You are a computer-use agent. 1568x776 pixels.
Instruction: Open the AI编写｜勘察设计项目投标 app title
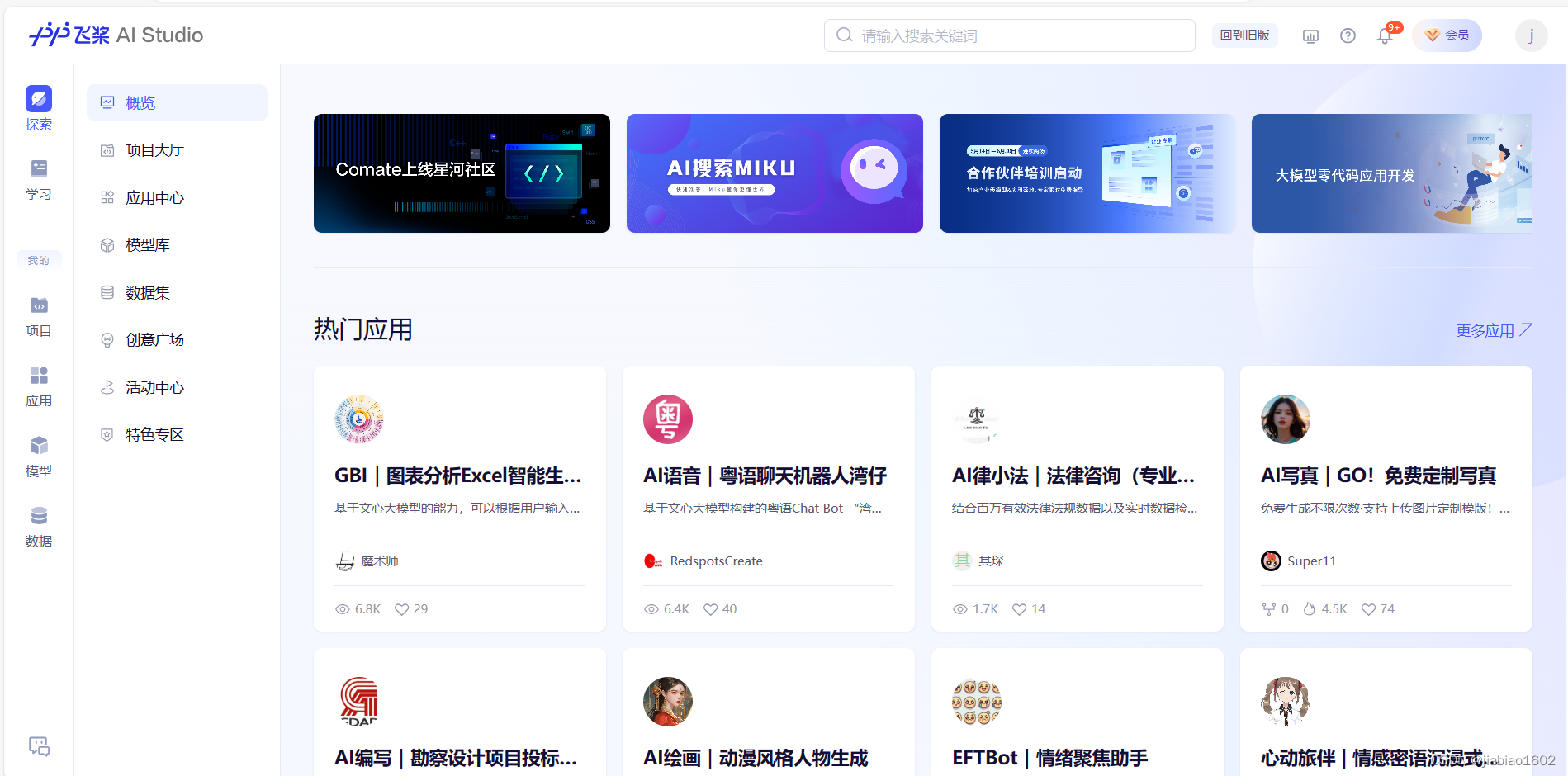(x=456, y=759)
